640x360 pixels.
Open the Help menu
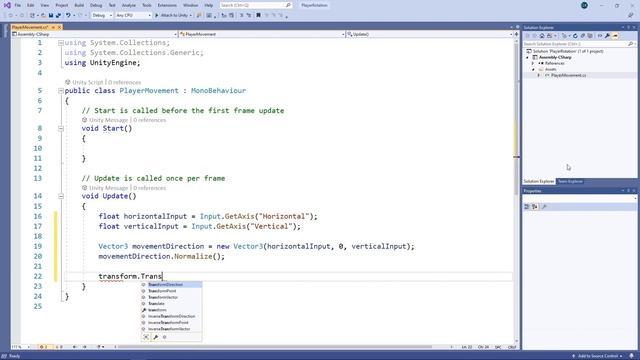(209, 5)
